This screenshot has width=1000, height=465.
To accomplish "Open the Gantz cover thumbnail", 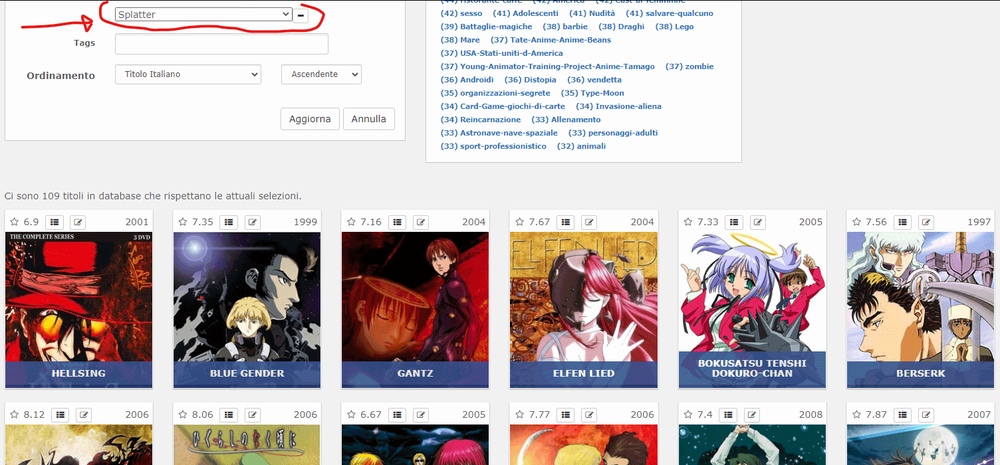I will click(415, 310).
